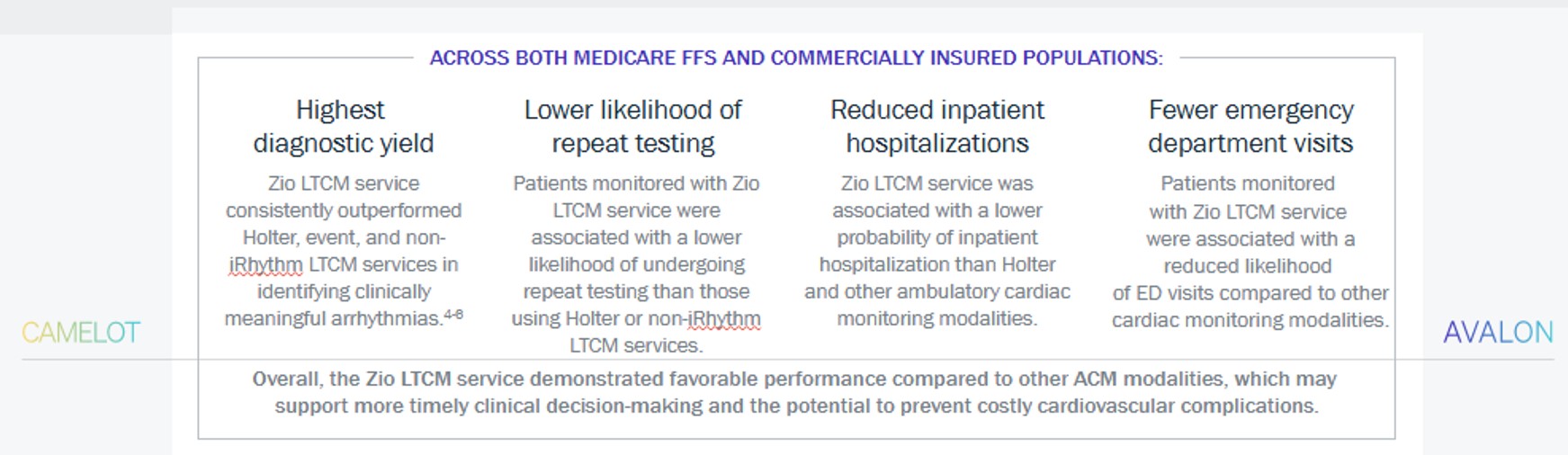Click the "Lower likelihood of repeat testing" heading
This screenshot has width=1568, height=455.
click(x=632, y=126)
